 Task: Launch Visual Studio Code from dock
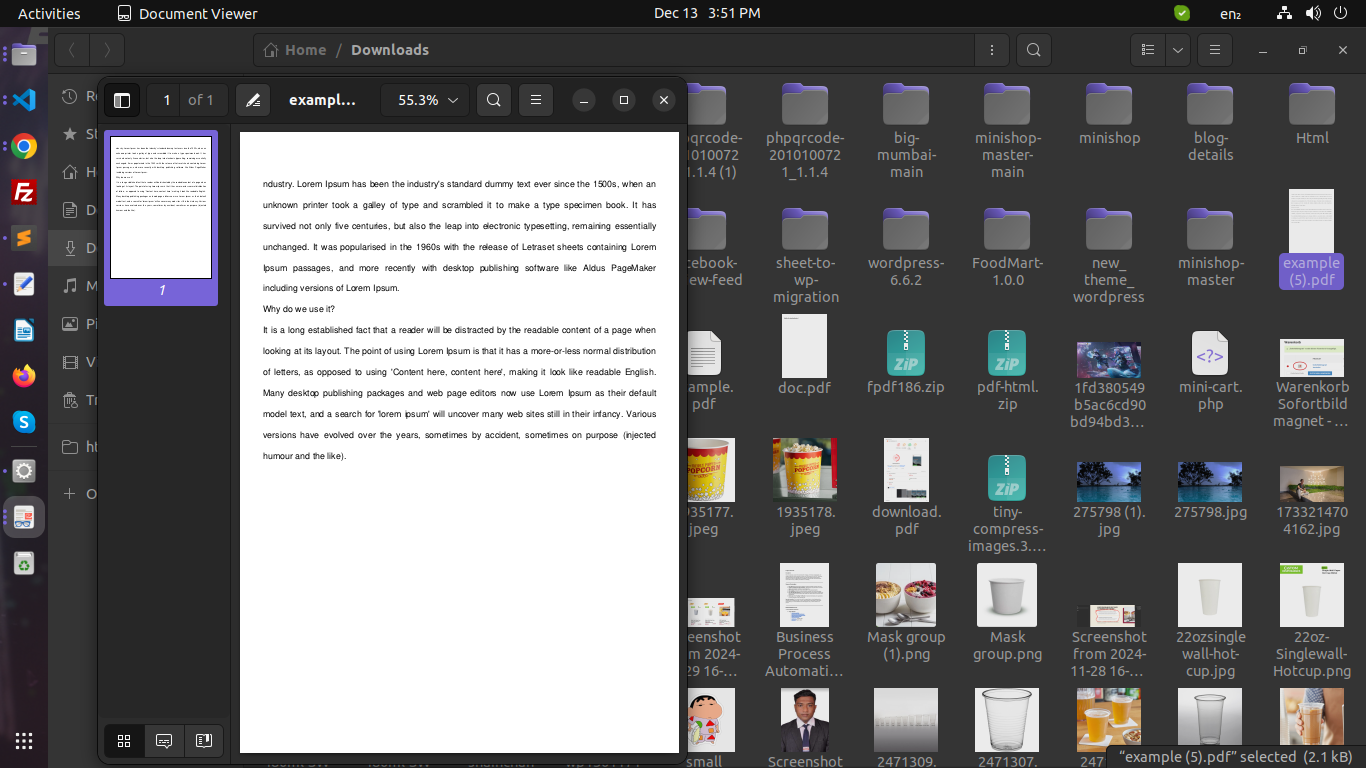(24, 100)
